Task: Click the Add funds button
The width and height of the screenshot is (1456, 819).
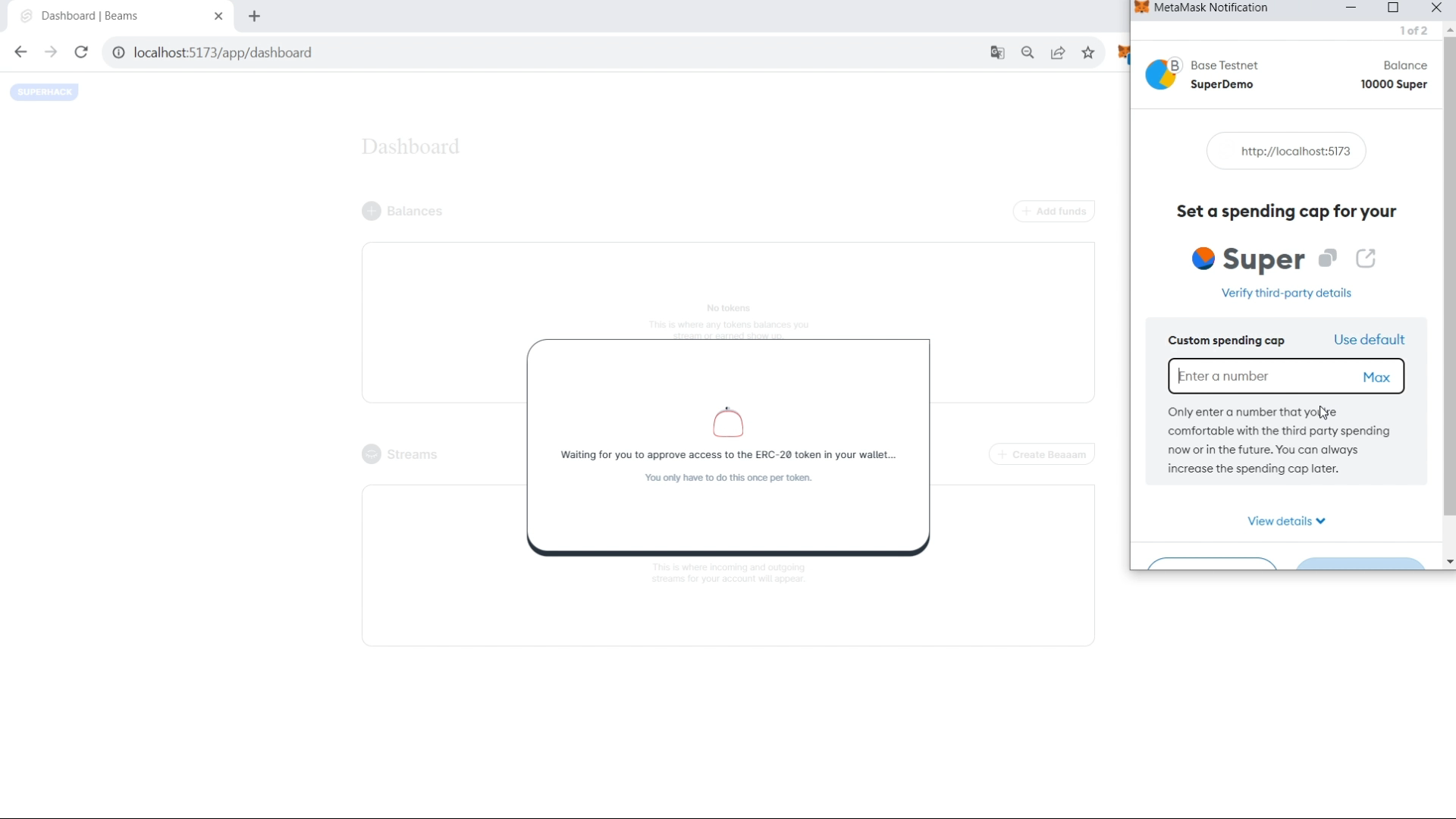Action: coord(1053,211)
